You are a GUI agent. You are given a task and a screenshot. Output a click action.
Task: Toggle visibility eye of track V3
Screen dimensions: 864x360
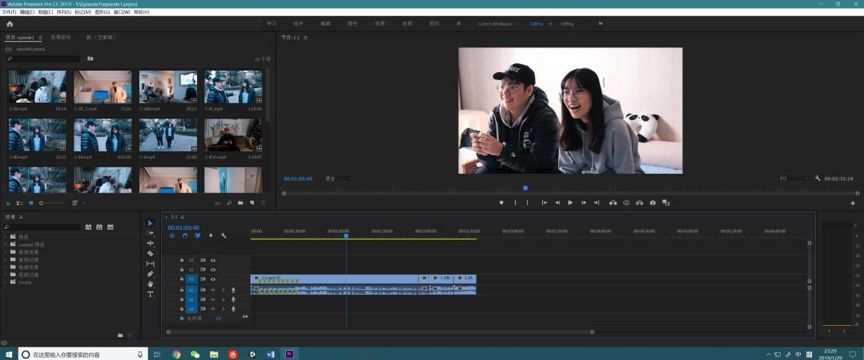click(x=213, y=260)
